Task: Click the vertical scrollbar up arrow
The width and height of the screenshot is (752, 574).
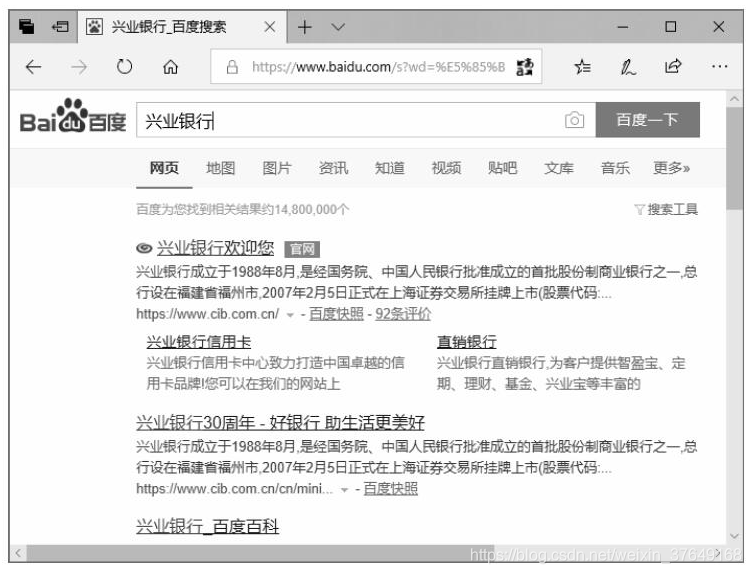Action: 734,99
